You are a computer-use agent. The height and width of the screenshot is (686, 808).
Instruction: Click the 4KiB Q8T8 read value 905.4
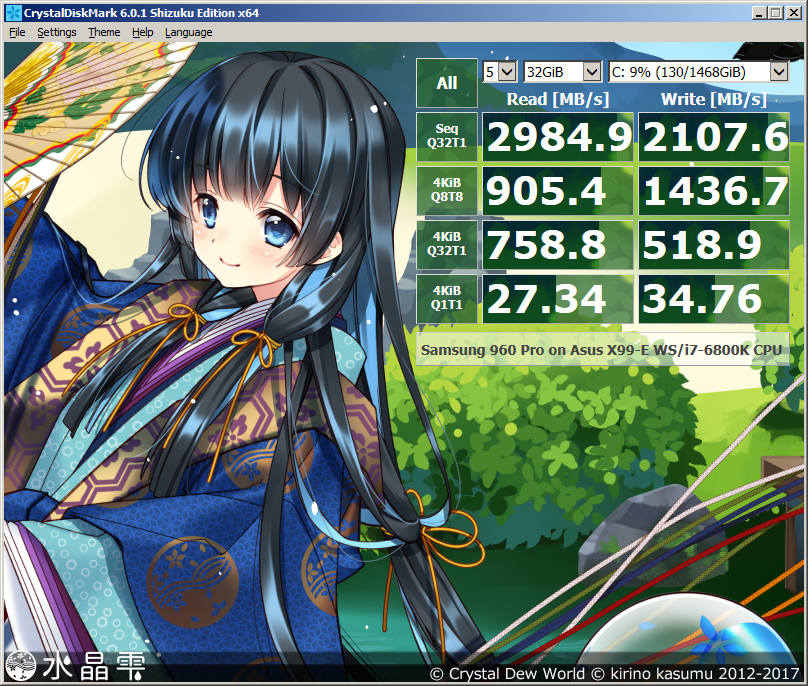coord(558,191)
